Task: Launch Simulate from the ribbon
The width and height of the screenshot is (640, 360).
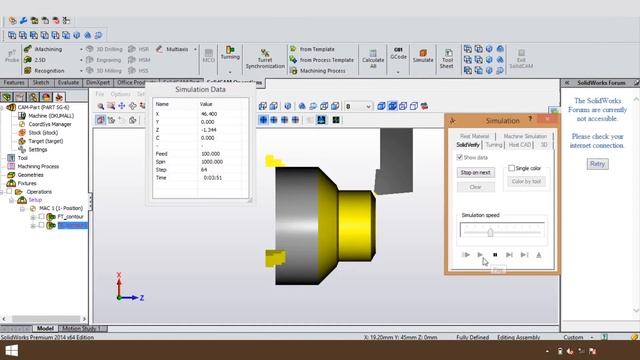Action: tap(423, 56)
